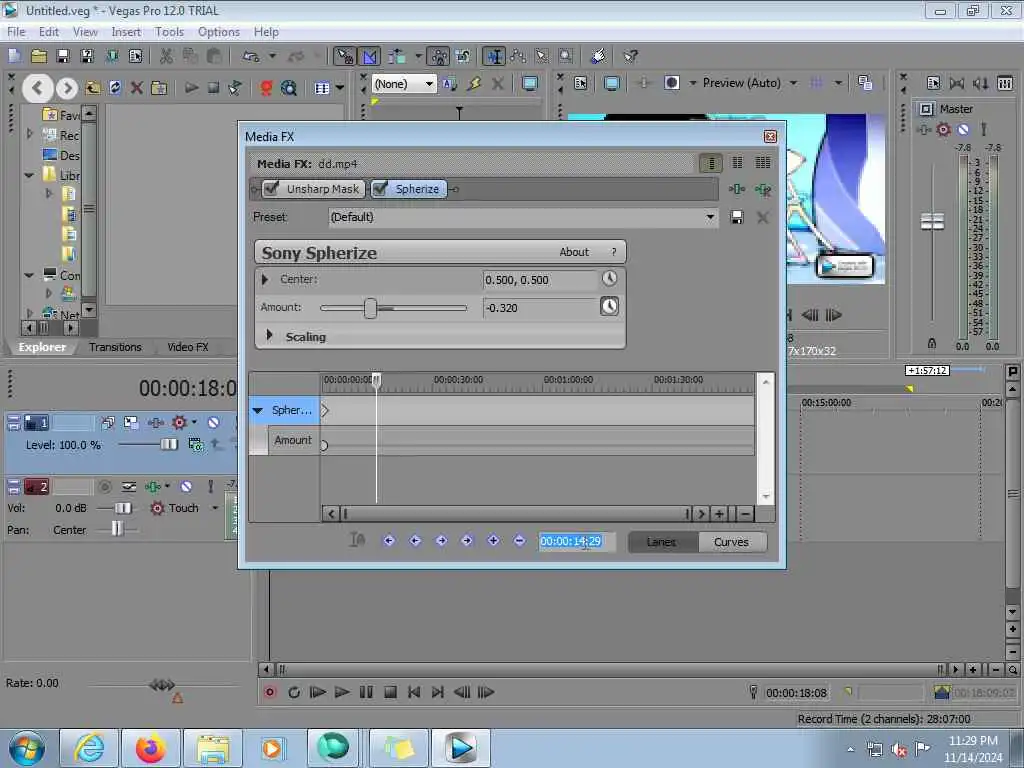Switch keyframe view to Lanes
Image resolution: width=1024 pixels, height=768 pixels.
pos(662,542)
